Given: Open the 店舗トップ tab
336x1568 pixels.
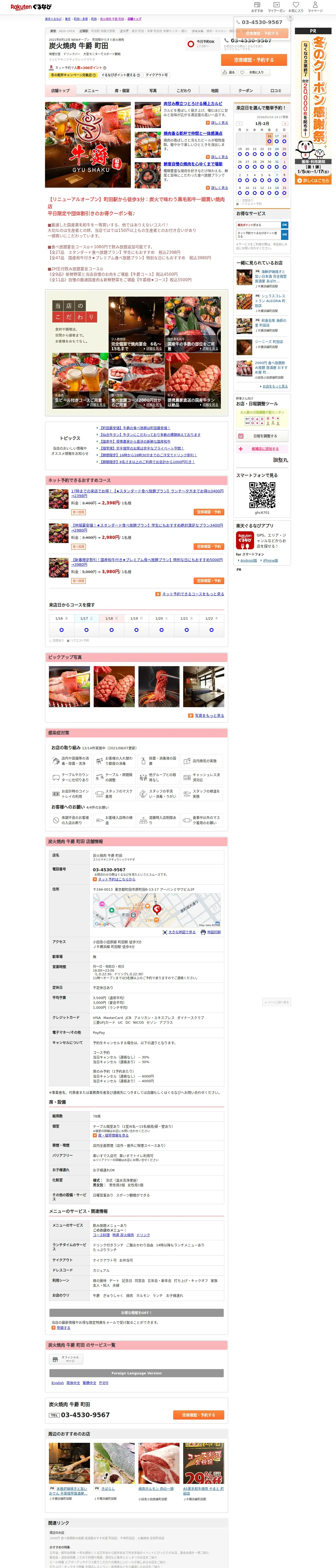Looking at the screenshot, I should [60, 91].
